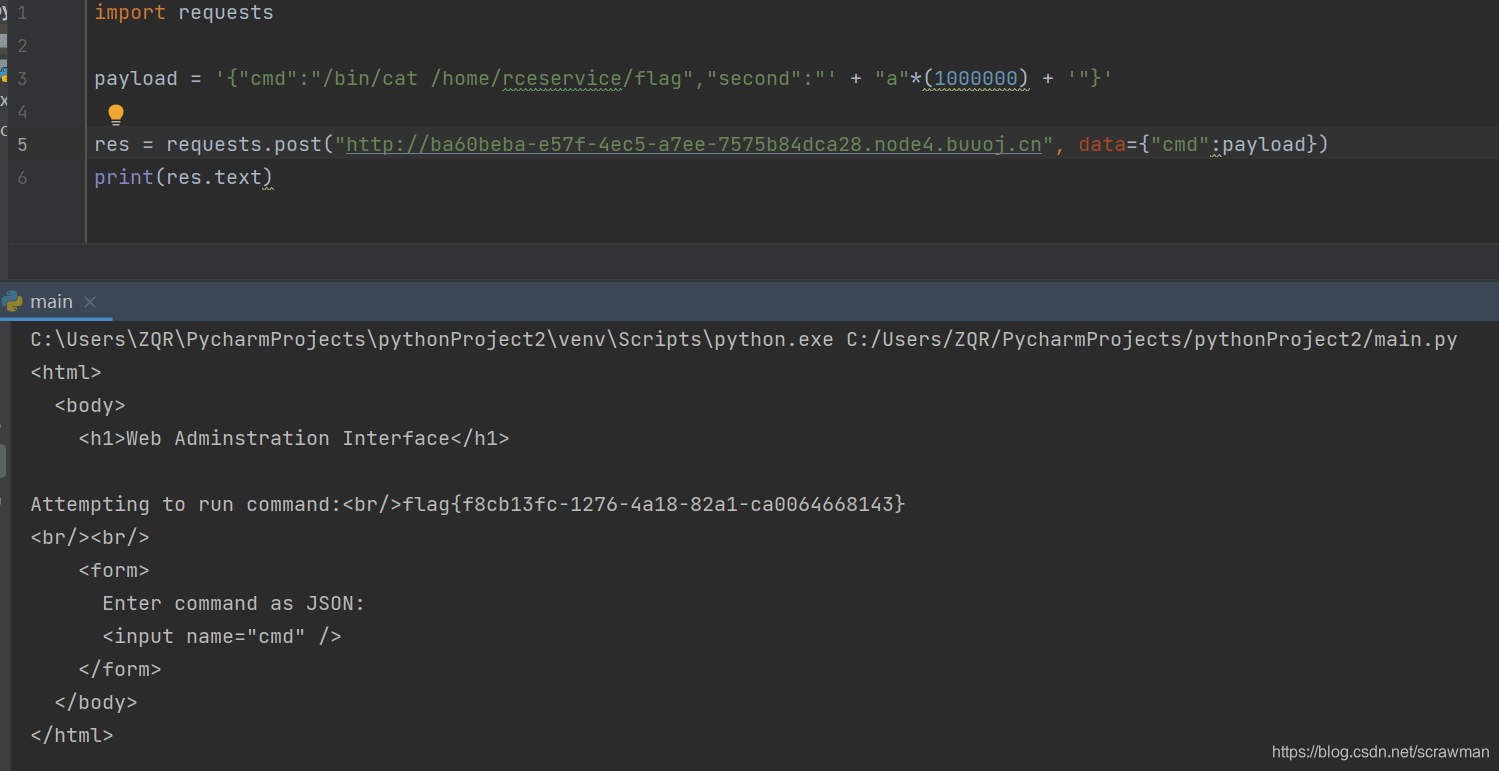Screen dimensions: 1499x771
Task: Click line number 5 in gutter
Action: point(22,145)
